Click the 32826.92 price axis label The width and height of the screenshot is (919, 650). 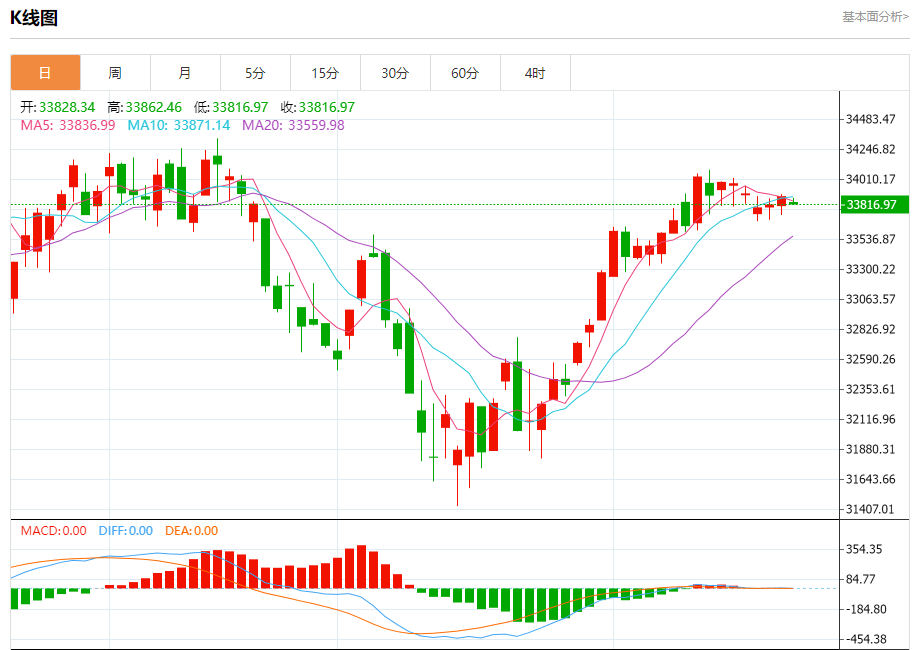(870, 329)
